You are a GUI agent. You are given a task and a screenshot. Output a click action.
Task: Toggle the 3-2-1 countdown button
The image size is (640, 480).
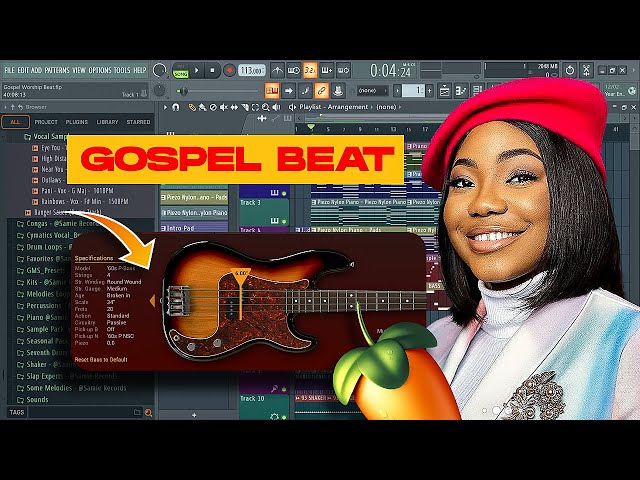[x=310, y=71]
